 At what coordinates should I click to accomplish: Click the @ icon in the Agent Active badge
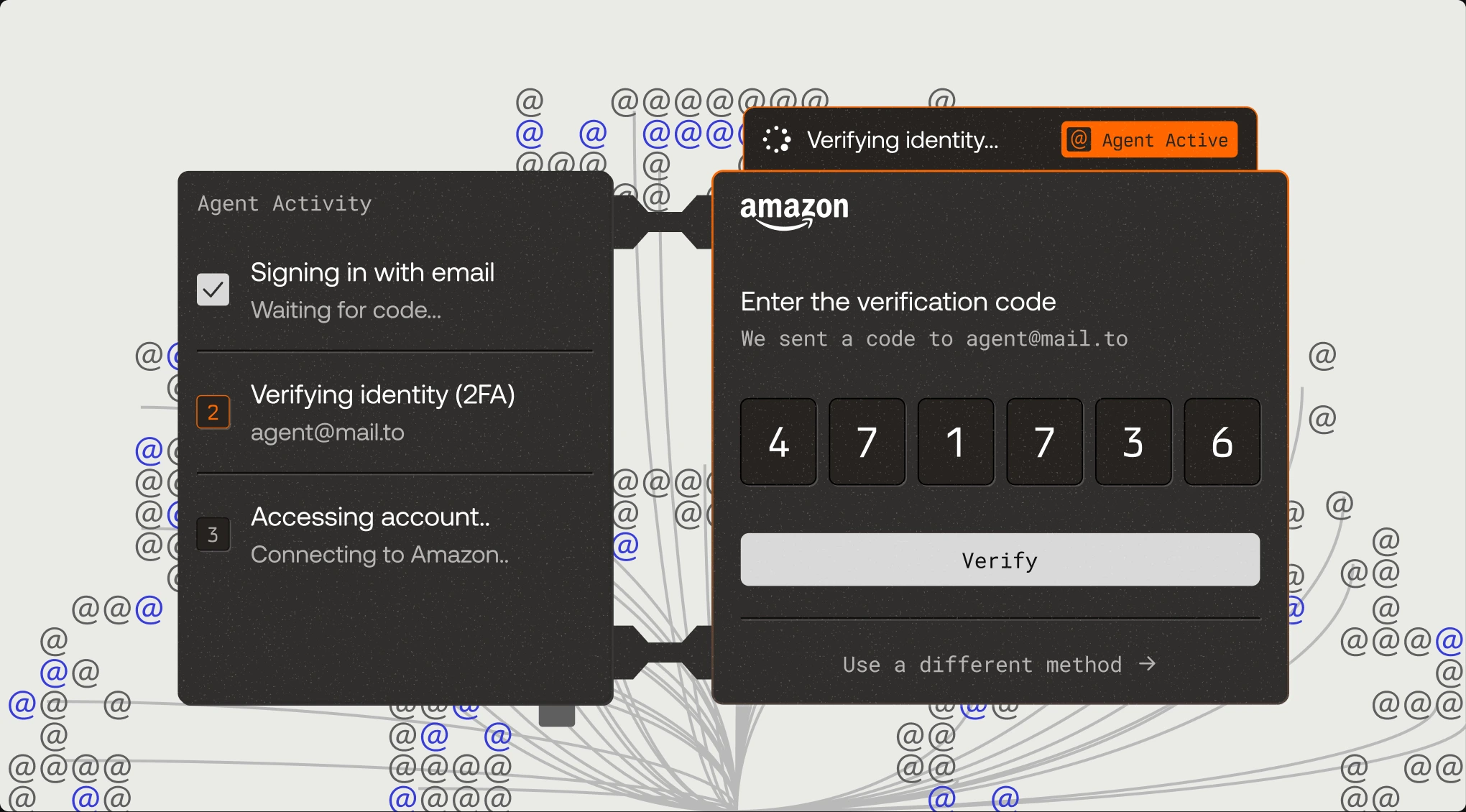click(x=1079, y=139)
